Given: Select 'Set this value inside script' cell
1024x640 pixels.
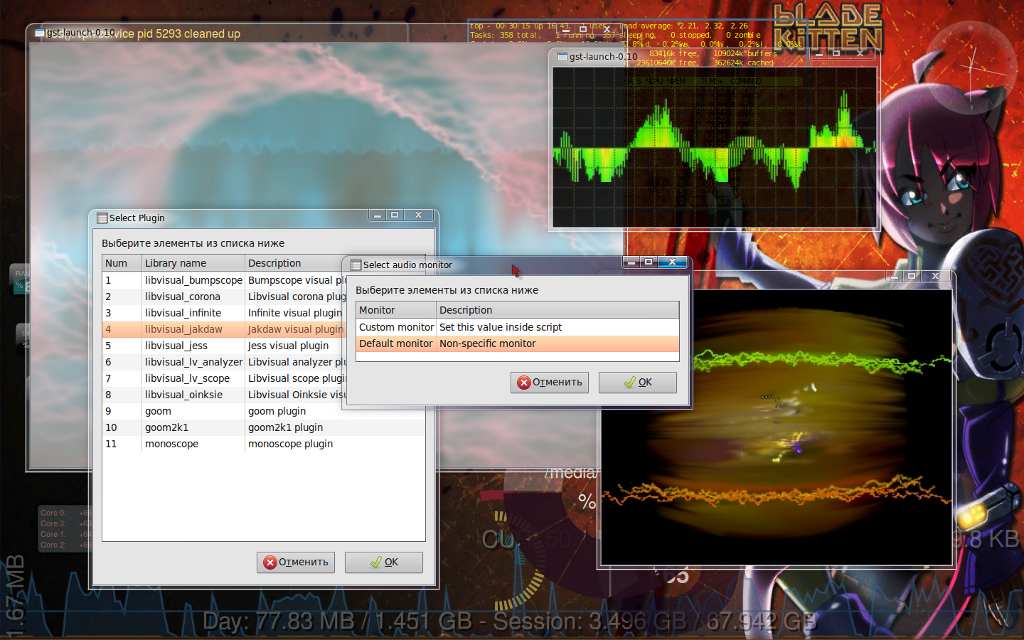Looking at the screenshot, I should [500, 327].
